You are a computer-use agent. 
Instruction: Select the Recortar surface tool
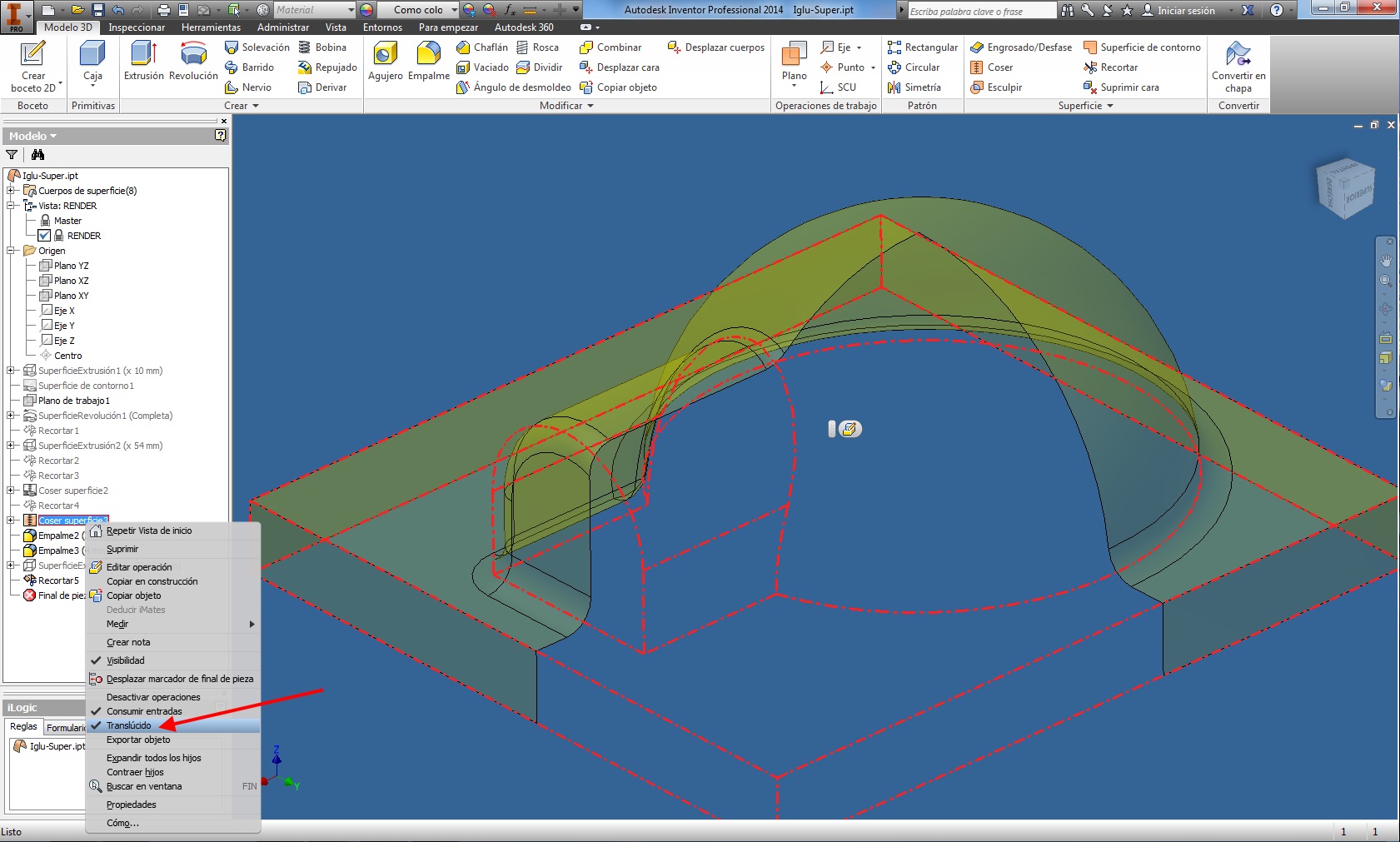pos(1110,67)
